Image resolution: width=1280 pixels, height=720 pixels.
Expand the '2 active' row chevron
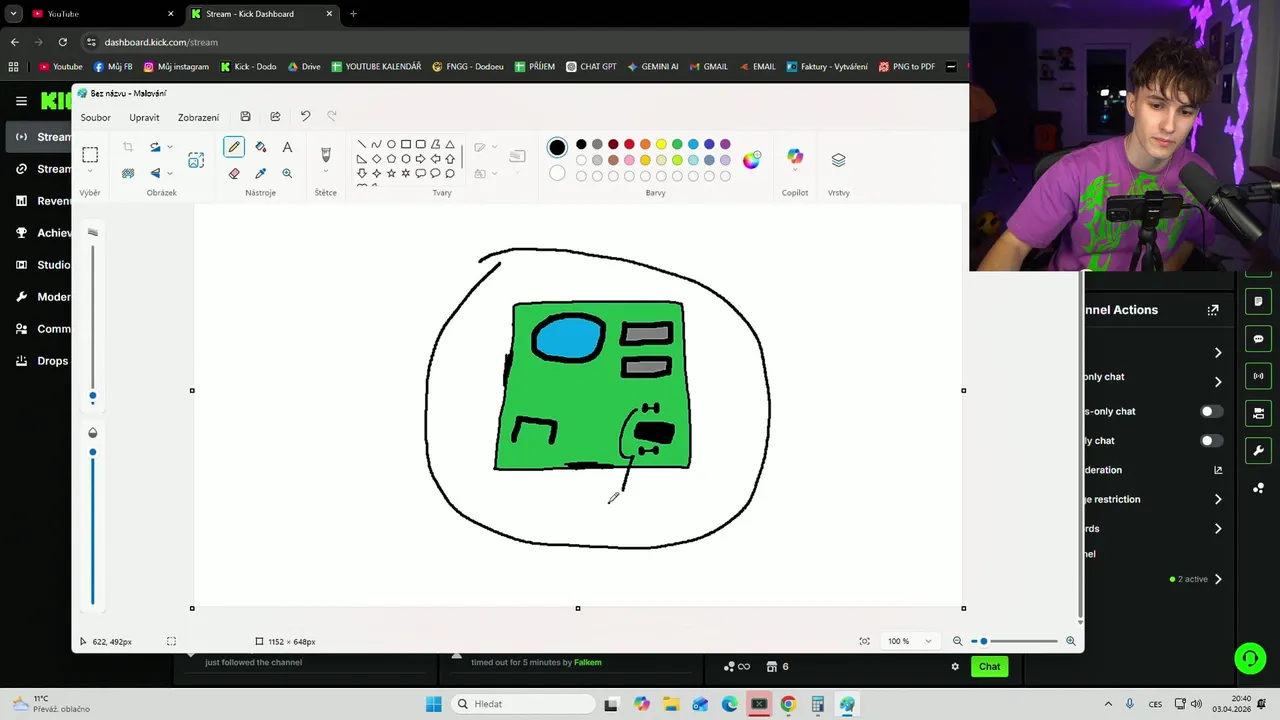[1218, 579]
